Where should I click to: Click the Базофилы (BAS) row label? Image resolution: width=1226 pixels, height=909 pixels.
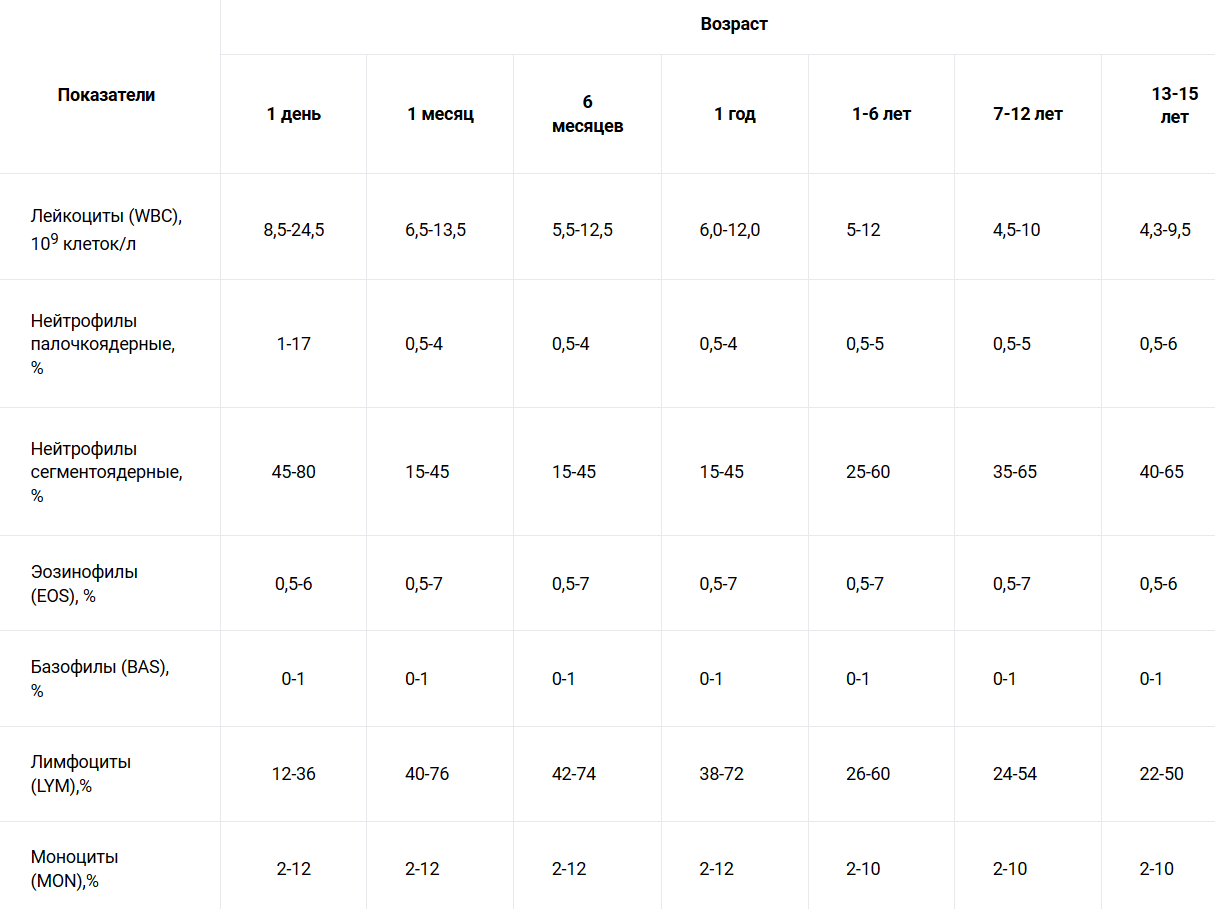[100, 679]
